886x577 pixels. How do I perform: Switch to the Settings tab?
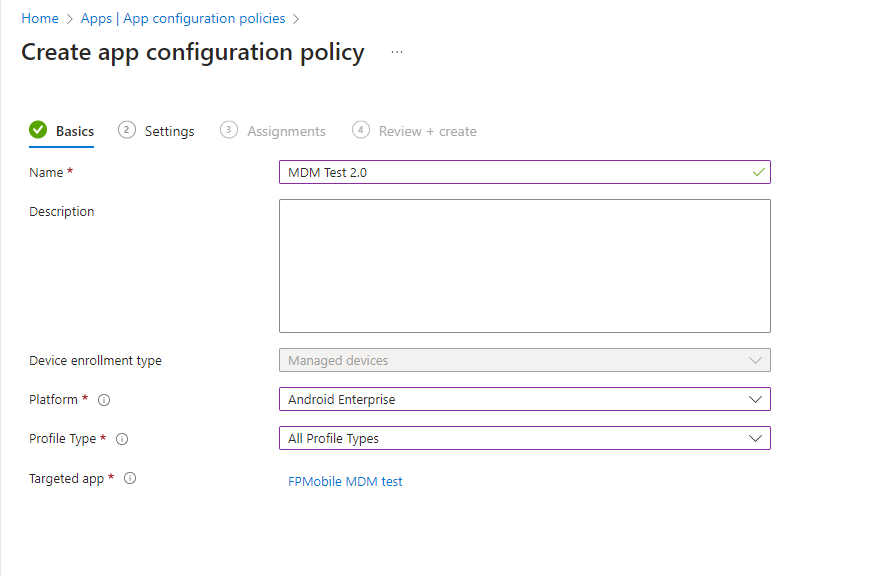tap(169, 131)
